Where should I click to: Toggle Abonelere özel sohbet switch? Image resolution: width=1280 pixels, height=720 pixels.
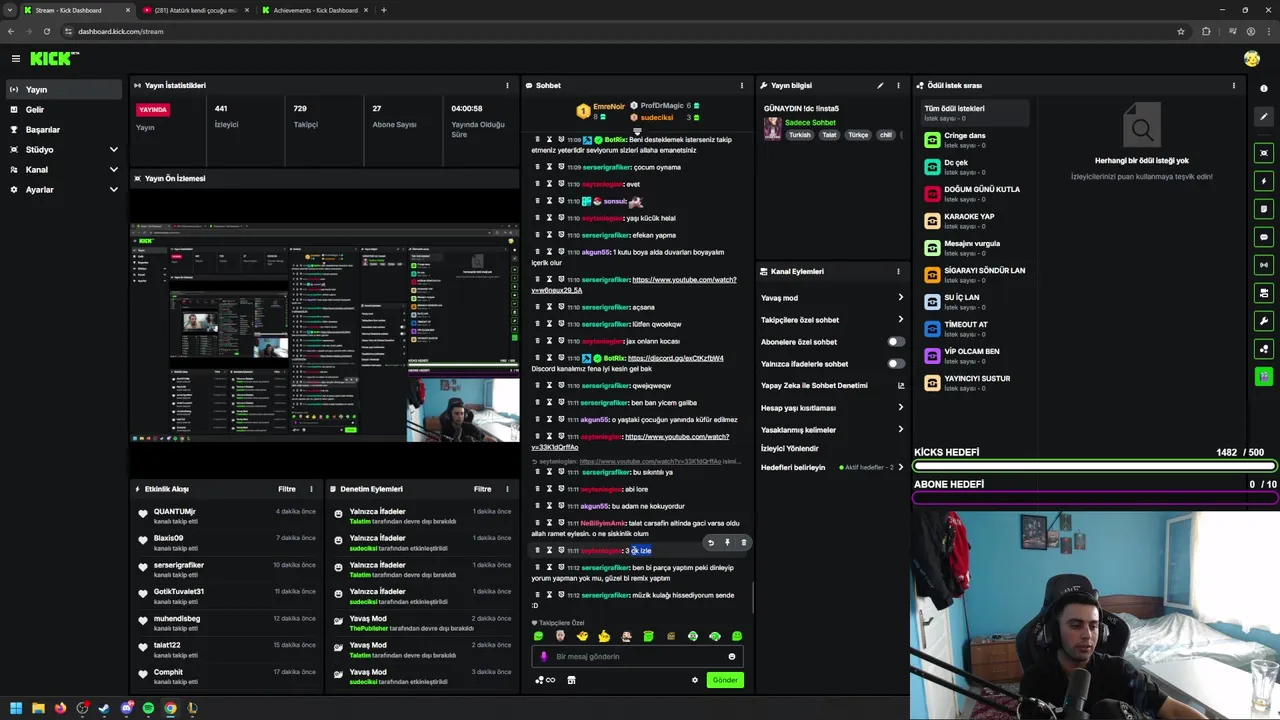coord(896,342)
